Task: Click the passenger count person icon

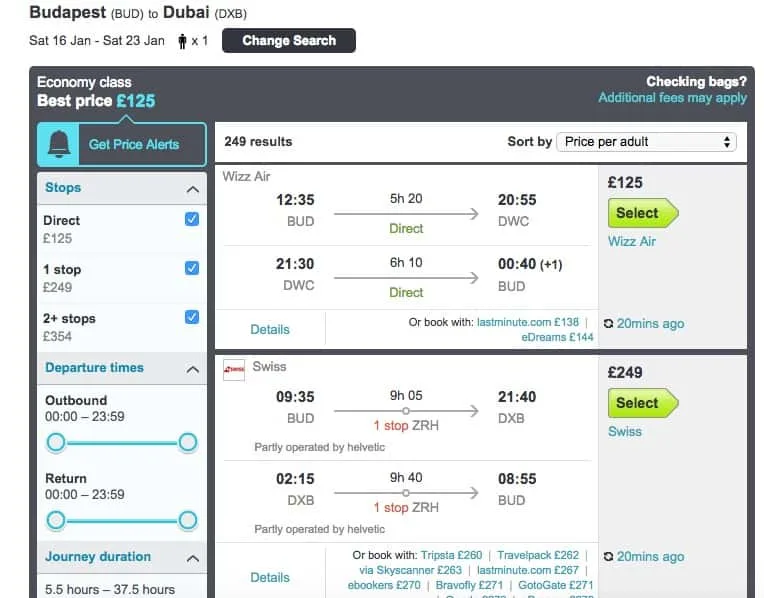Action: tap(182, 41)
